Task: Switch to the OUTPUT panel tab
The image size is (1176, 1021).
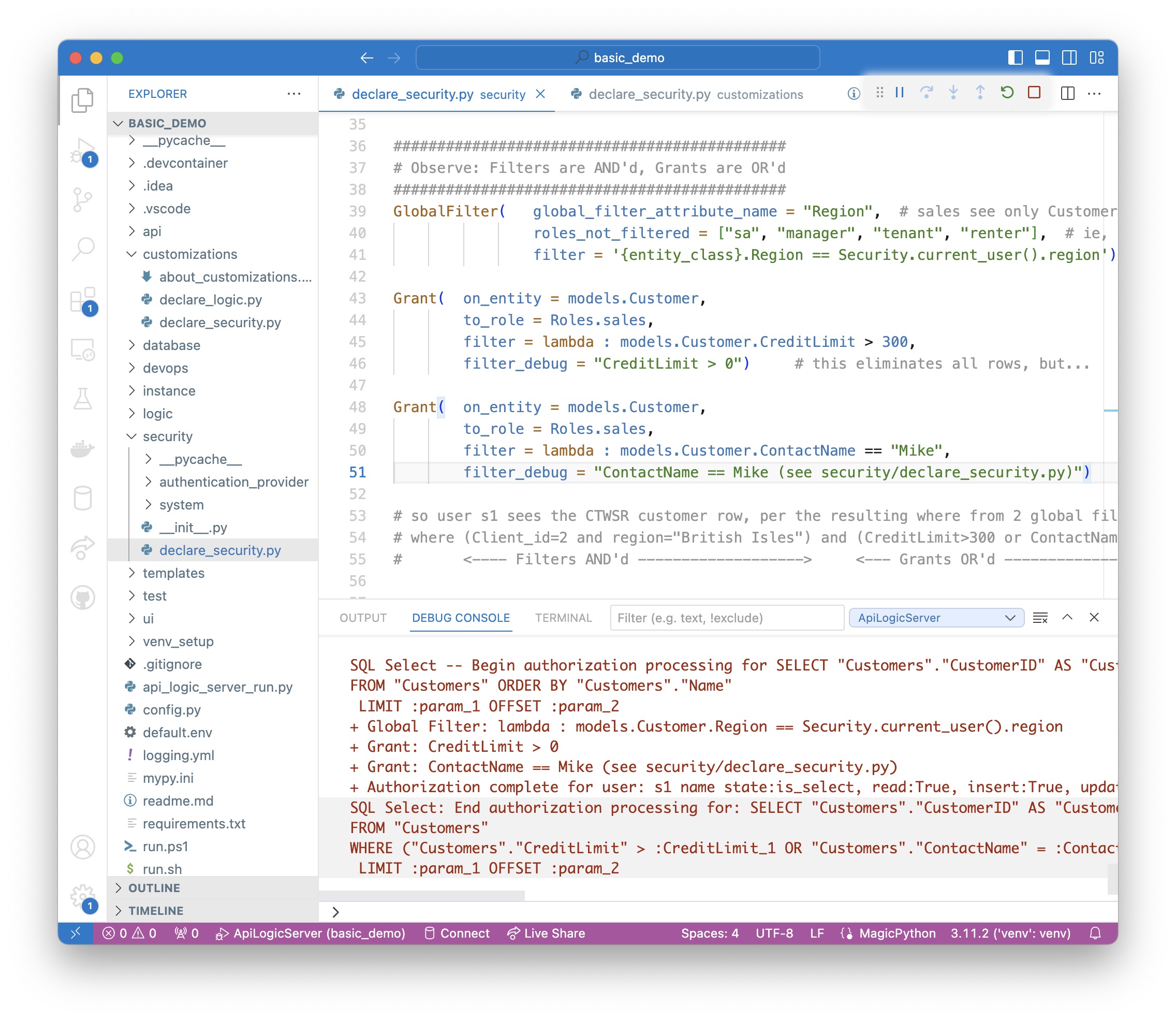Action: 363,618
